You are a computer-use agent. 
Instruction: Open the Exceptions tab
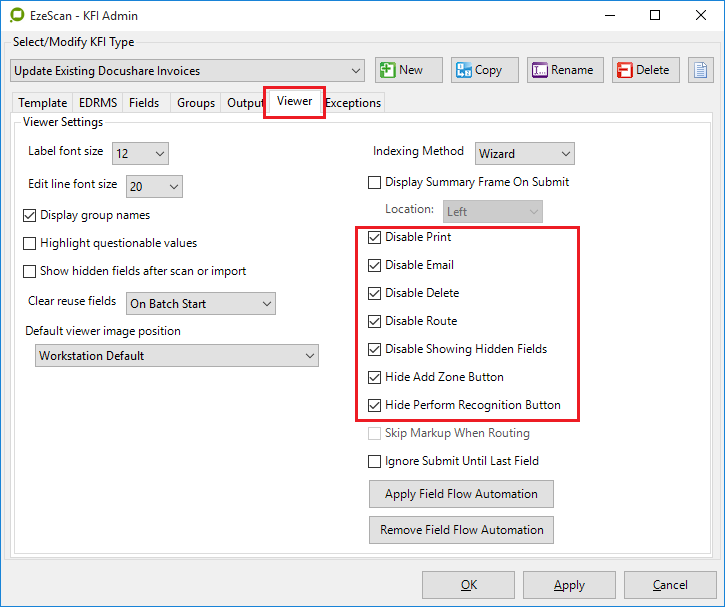[353, 103]
